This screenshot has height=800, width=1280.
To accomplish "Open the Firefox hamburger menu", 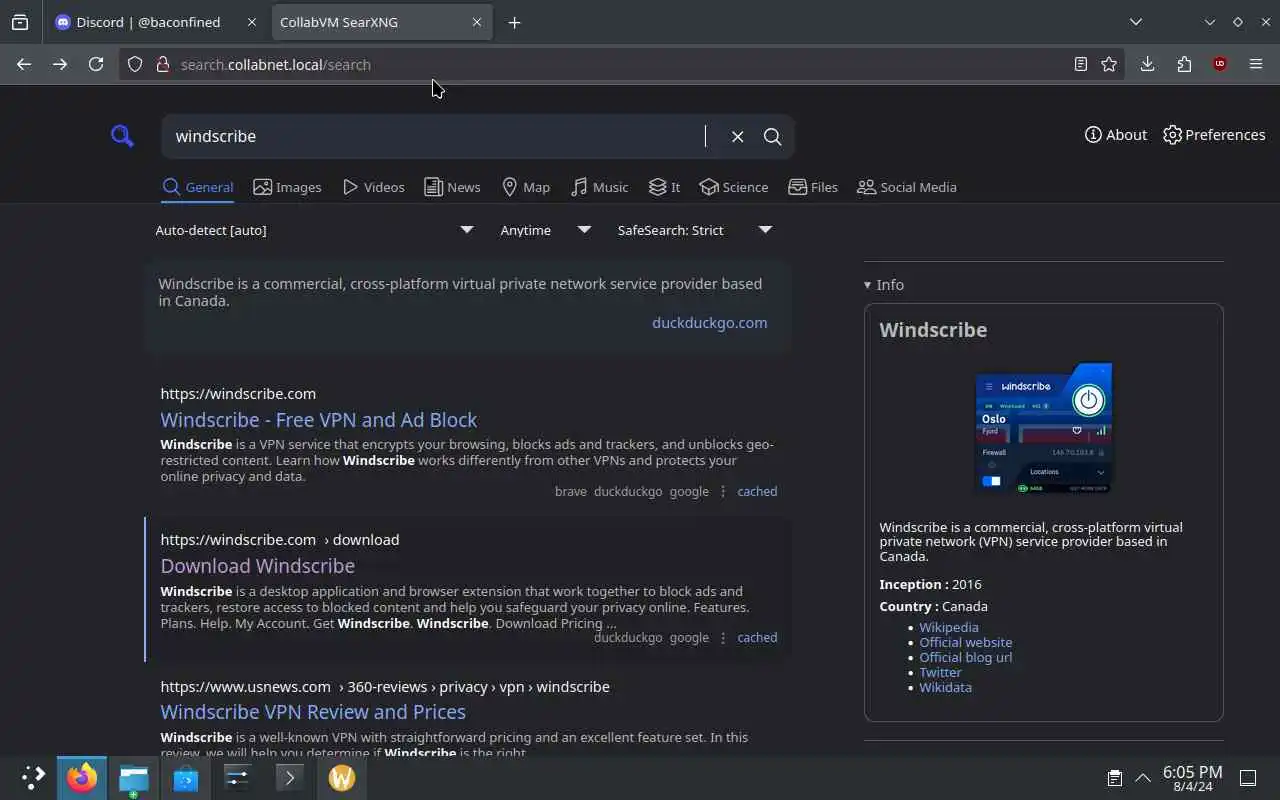I will pos(1256,64).
